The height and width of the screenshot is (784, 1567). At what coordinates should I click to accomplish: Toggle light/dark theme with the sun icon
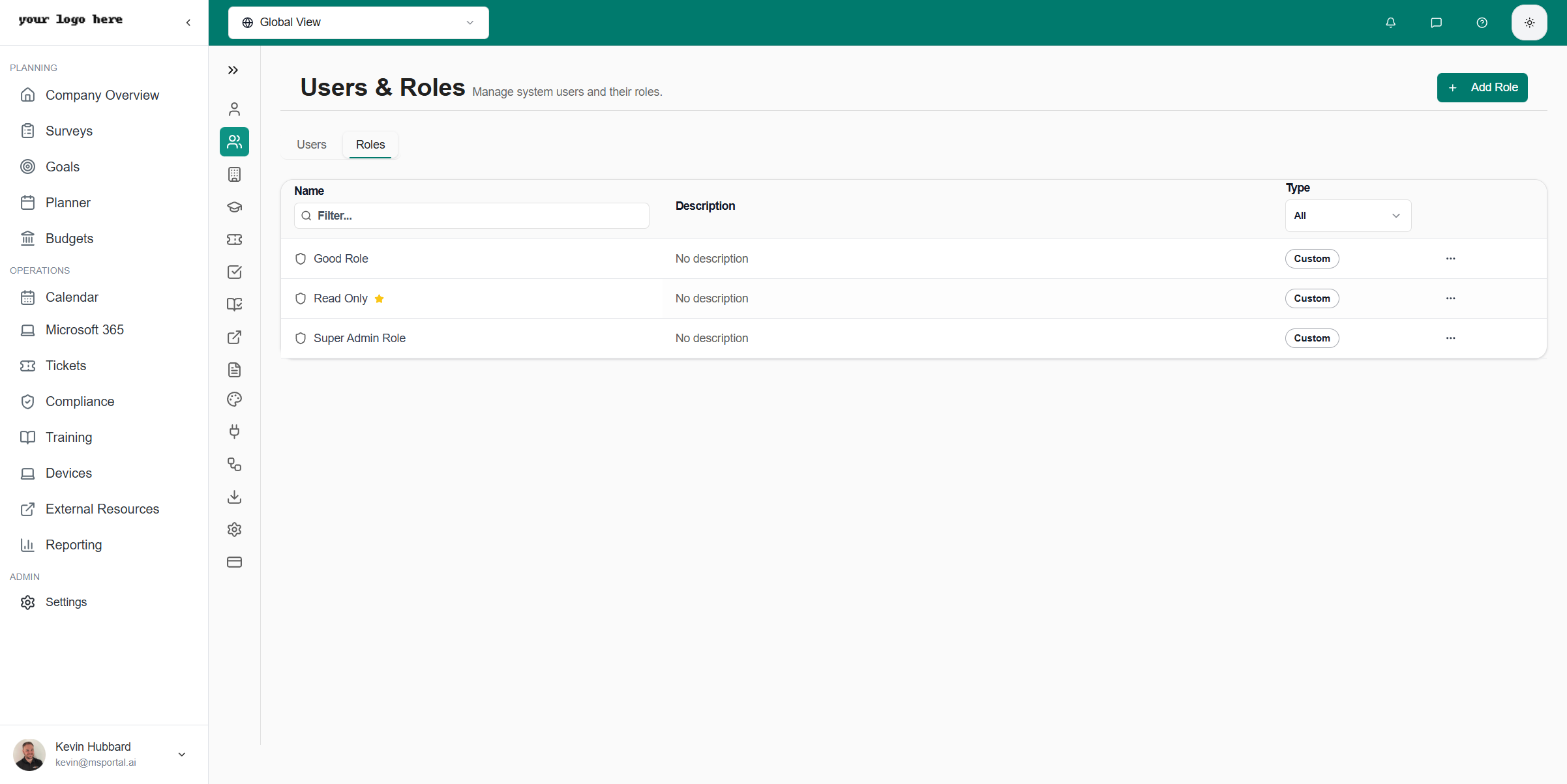pyautogui.click(x=1529, y=22)
